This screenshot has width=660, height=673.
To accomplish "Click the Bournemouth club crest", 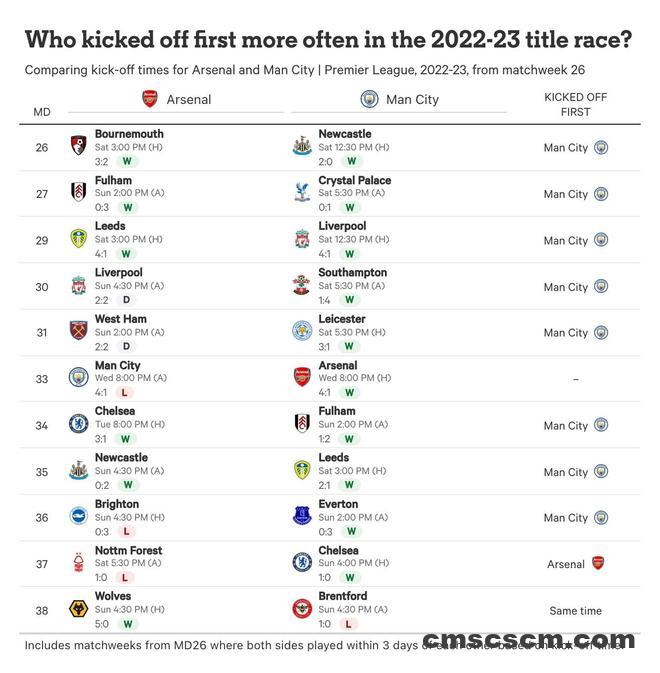I will [x=78, y=145].
